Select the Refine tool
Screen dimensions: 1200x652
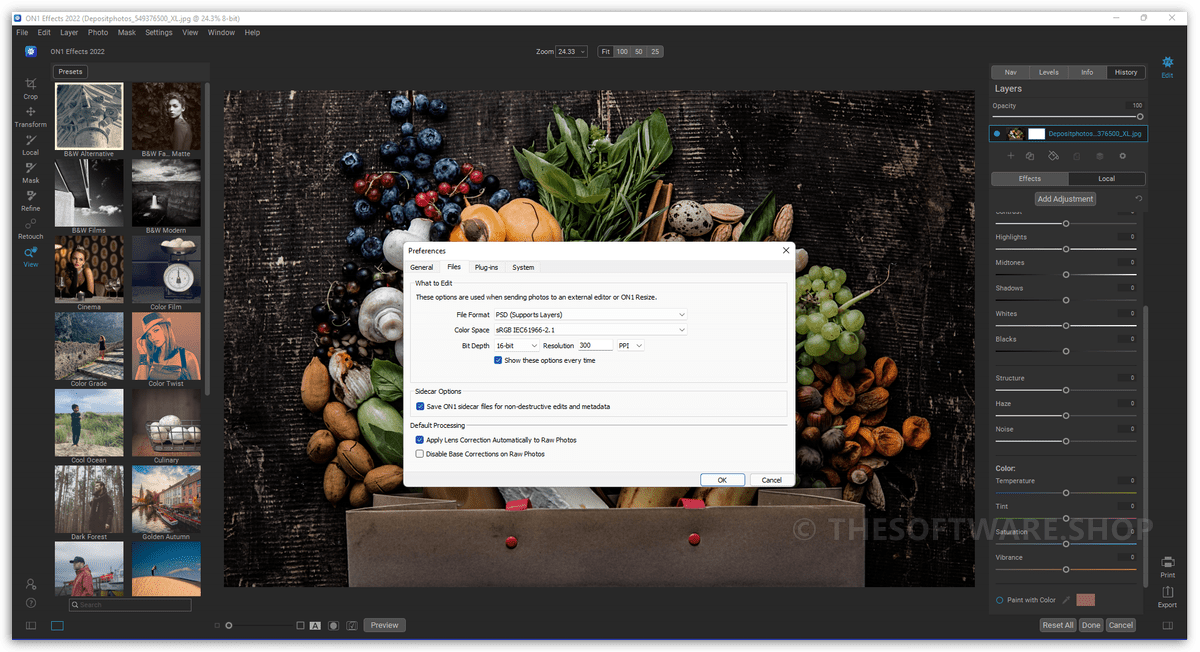coord(31,200)
